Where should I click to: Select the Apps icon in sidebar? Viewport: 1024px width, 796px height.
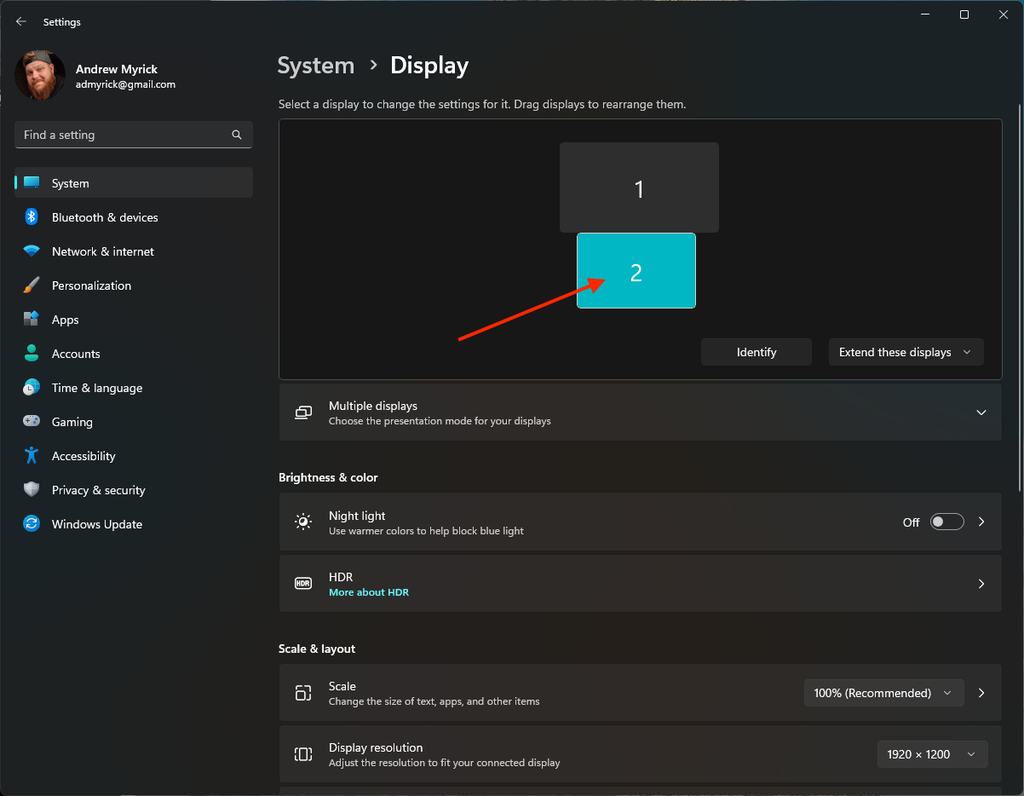point(31,320)
